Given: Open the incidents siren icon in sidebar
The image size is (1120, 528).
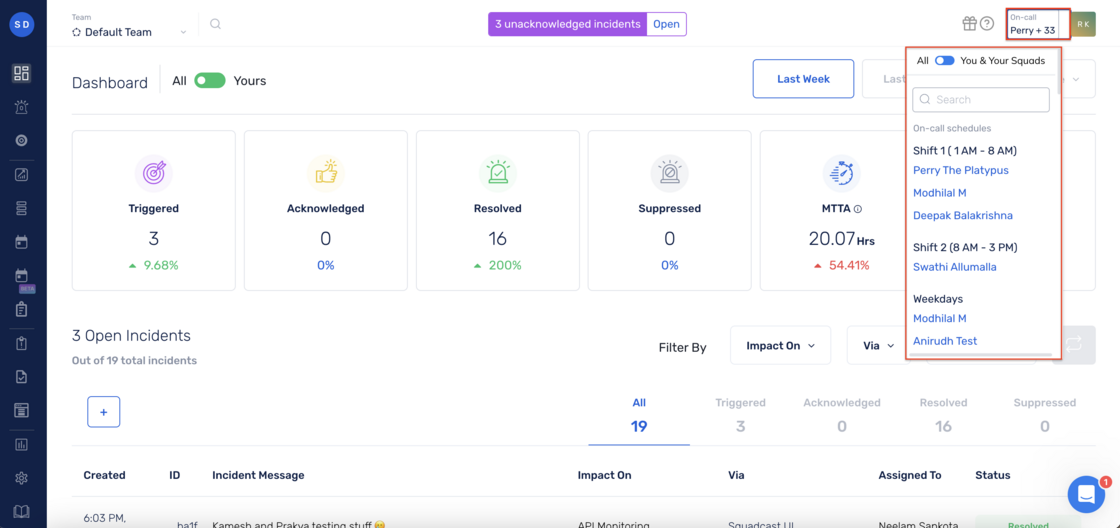Looking at the screenshot, I should coord(21,107).
